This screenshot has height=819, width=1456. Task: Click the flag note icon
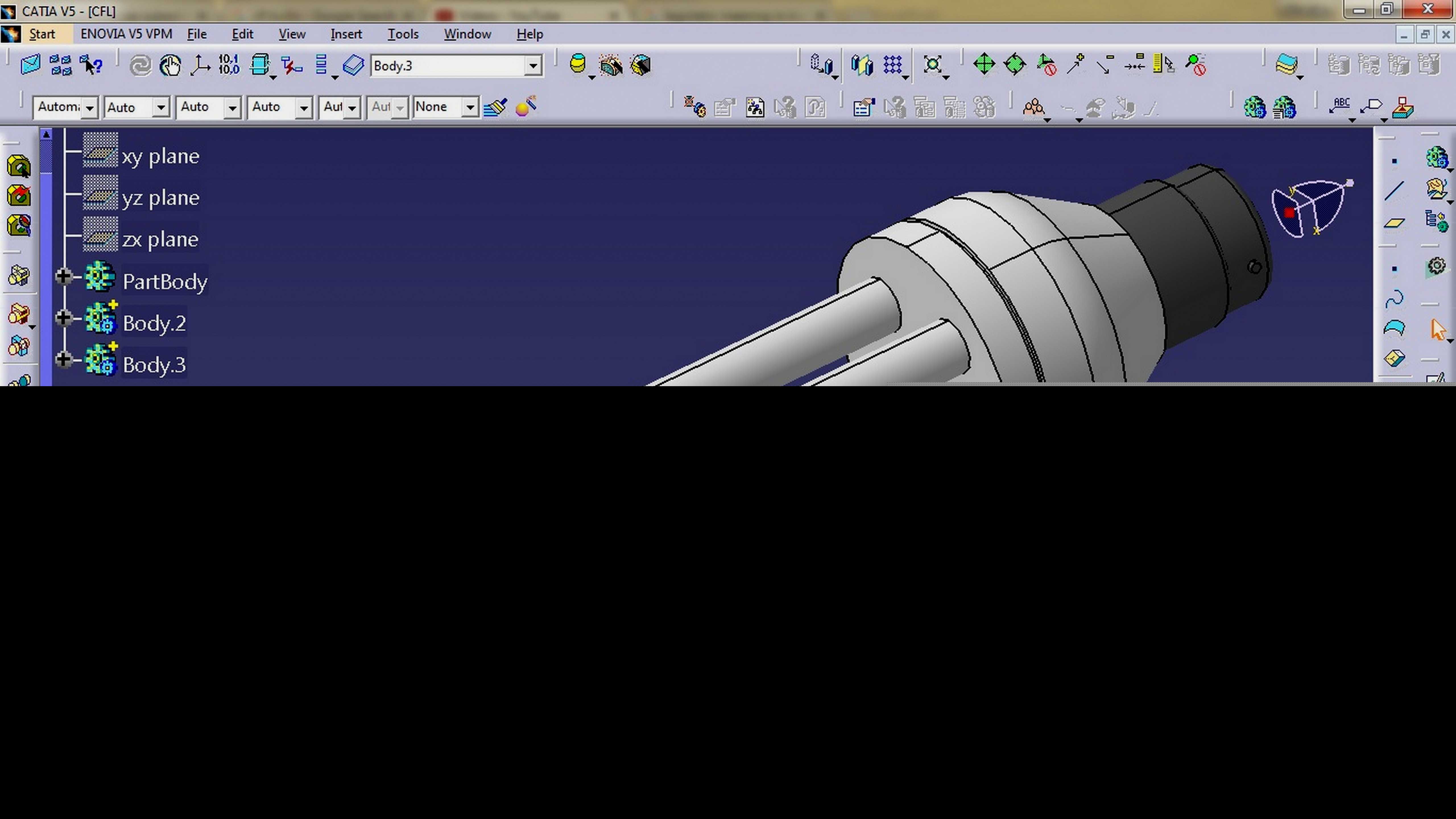[1371, 106]
